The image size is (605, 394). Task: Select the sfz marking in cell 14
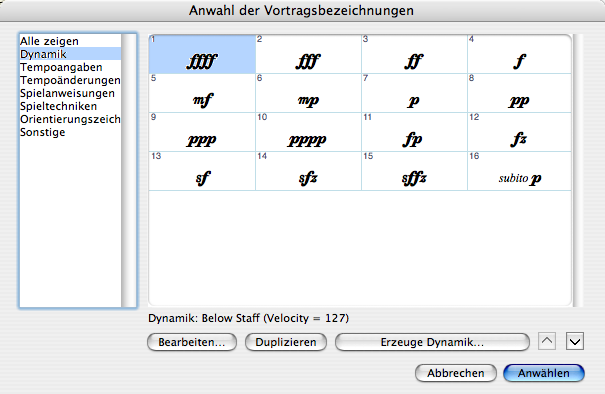(x=308, y=171)
